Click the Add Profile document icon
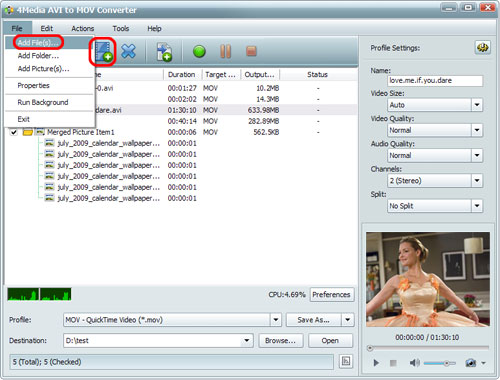 coord(164,52)
